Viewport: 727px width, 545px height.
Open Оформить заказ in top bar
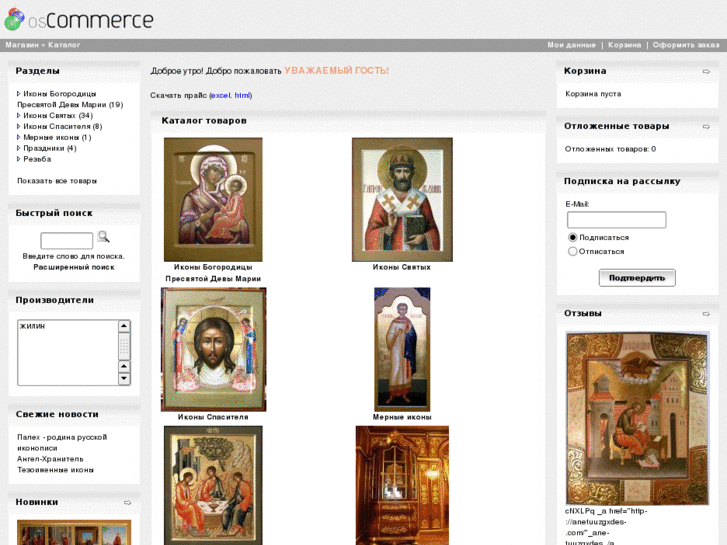pos(686,45)
